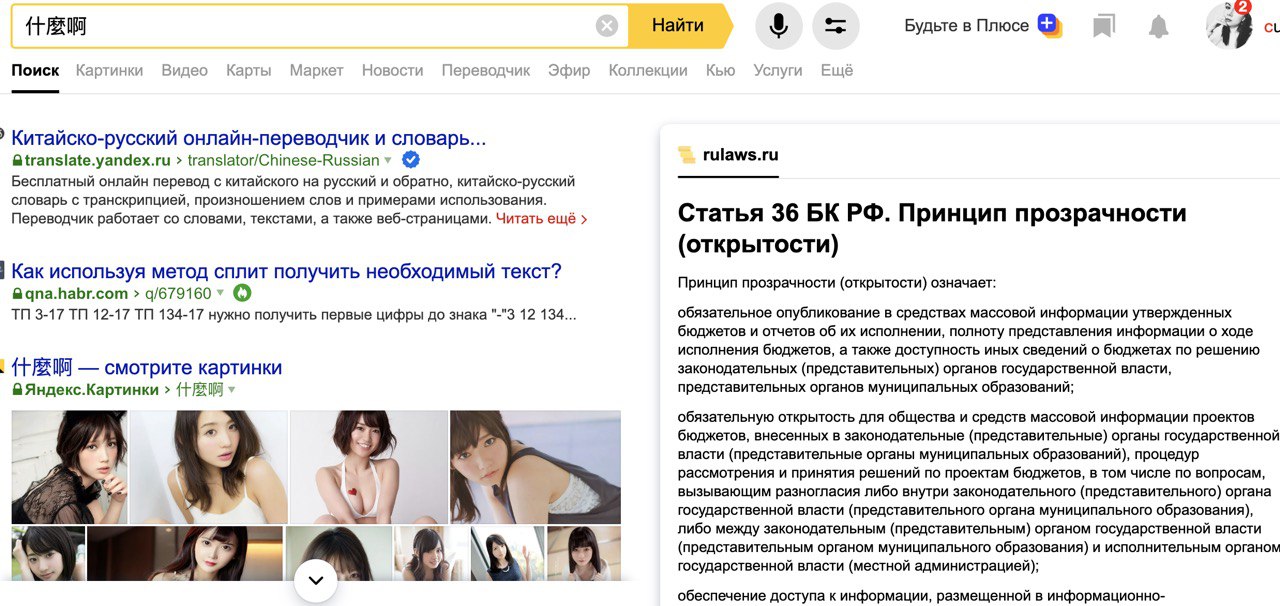Switch to the Картинки tab
Viewport: 1280px width, 606px height.
pyautogui.click(x=109, y=70)
